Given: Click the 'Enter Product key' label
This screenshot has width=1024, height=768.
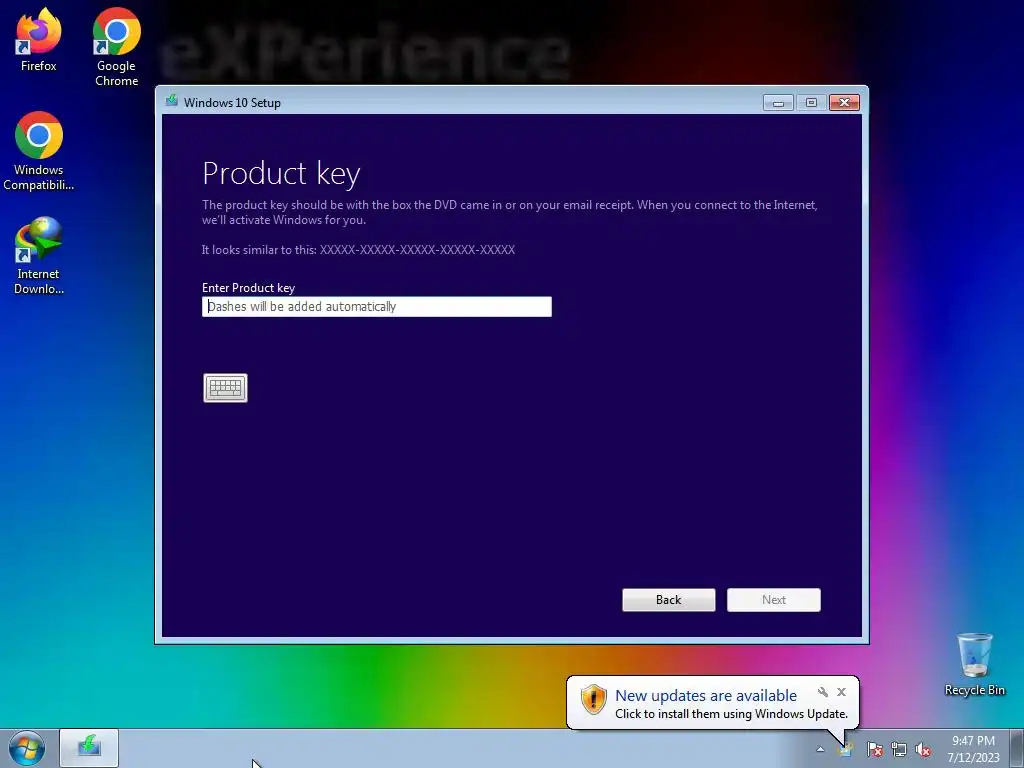Looking at the screenshot, I should [x=248, y=287].
